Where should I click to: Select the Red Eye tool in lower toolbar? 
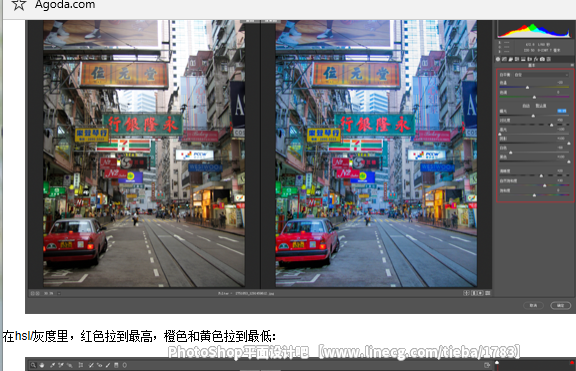100,365
